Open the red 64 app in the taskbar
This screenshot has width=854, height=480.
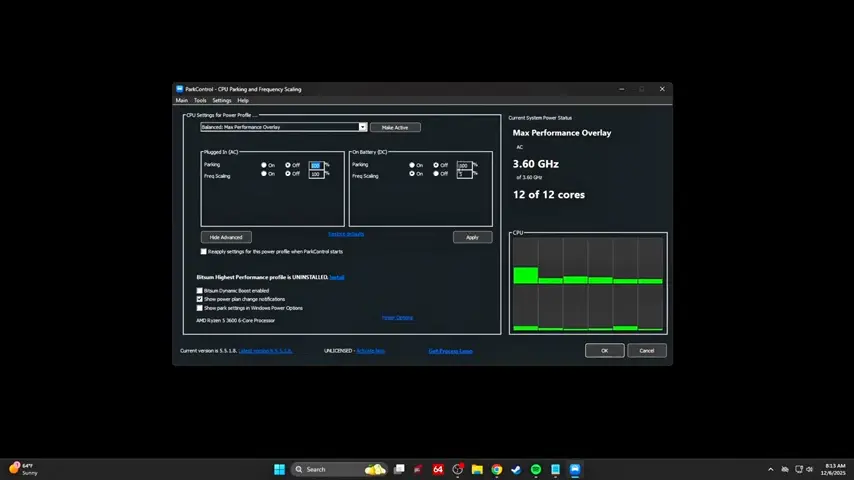point(438,469)
